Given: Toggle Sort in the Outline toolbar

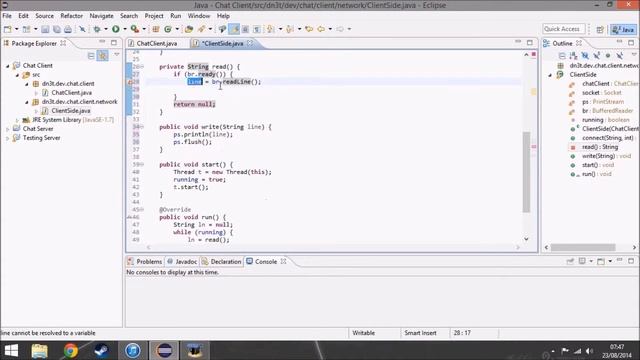Looking at the screenshot, I should tap(573, 55).
